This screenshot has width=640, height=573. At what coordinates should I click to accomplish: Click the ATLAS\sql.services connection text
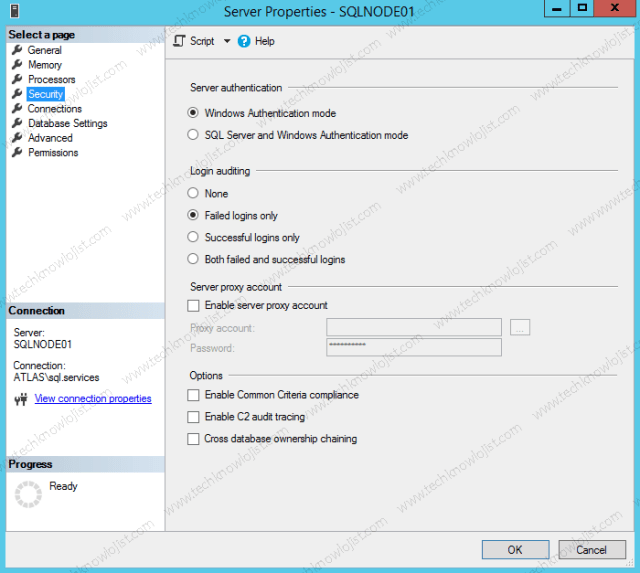56,378
